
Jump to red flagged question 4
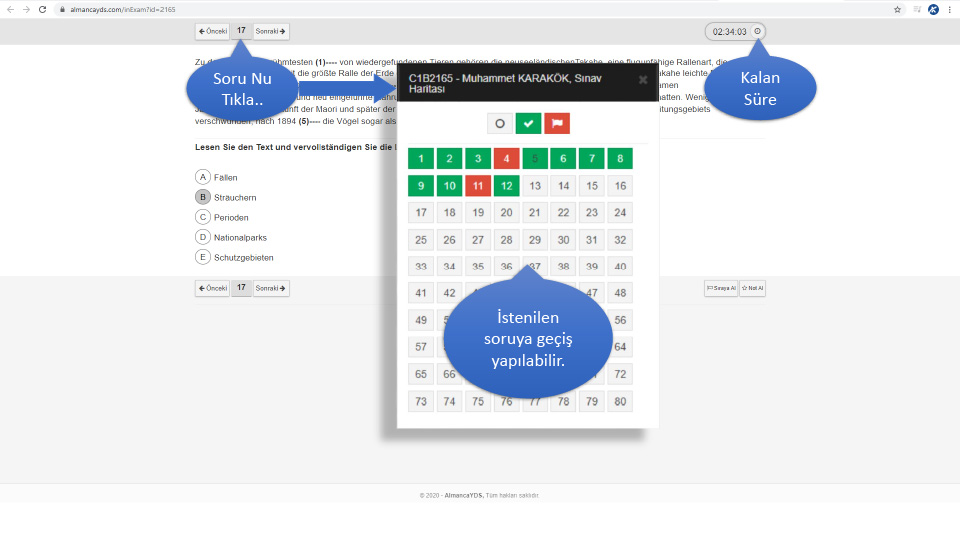pos(506,159)
